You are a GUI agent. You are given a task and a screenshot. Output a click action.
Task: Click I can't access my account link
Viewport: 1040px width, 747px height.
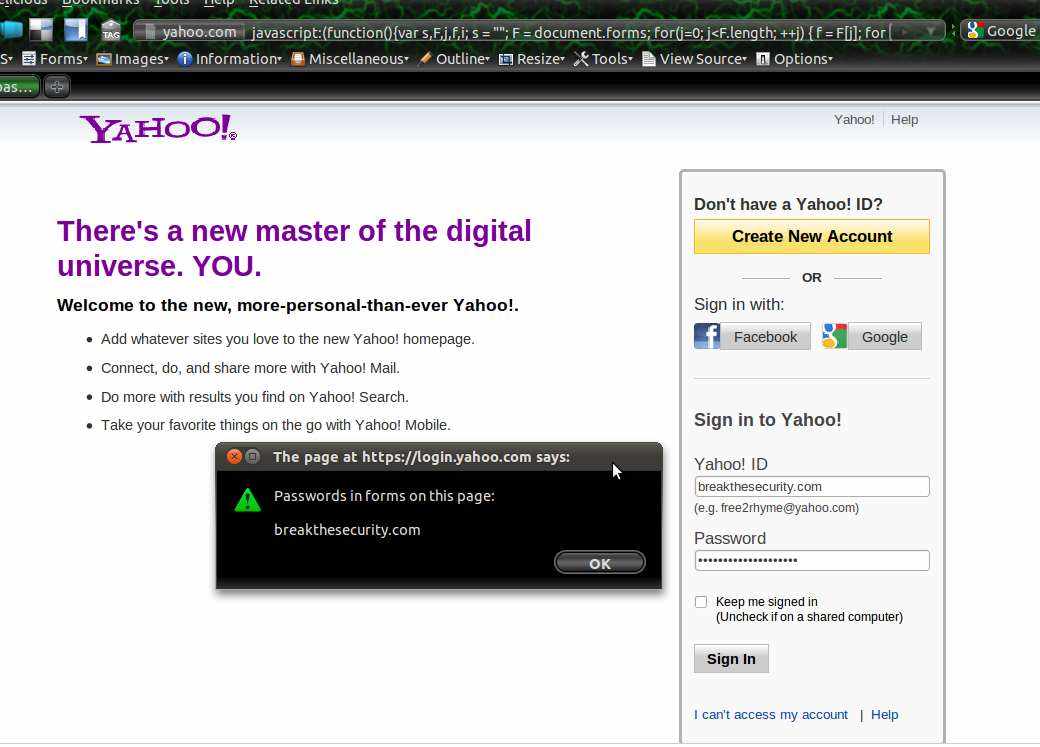pos(771,714)
